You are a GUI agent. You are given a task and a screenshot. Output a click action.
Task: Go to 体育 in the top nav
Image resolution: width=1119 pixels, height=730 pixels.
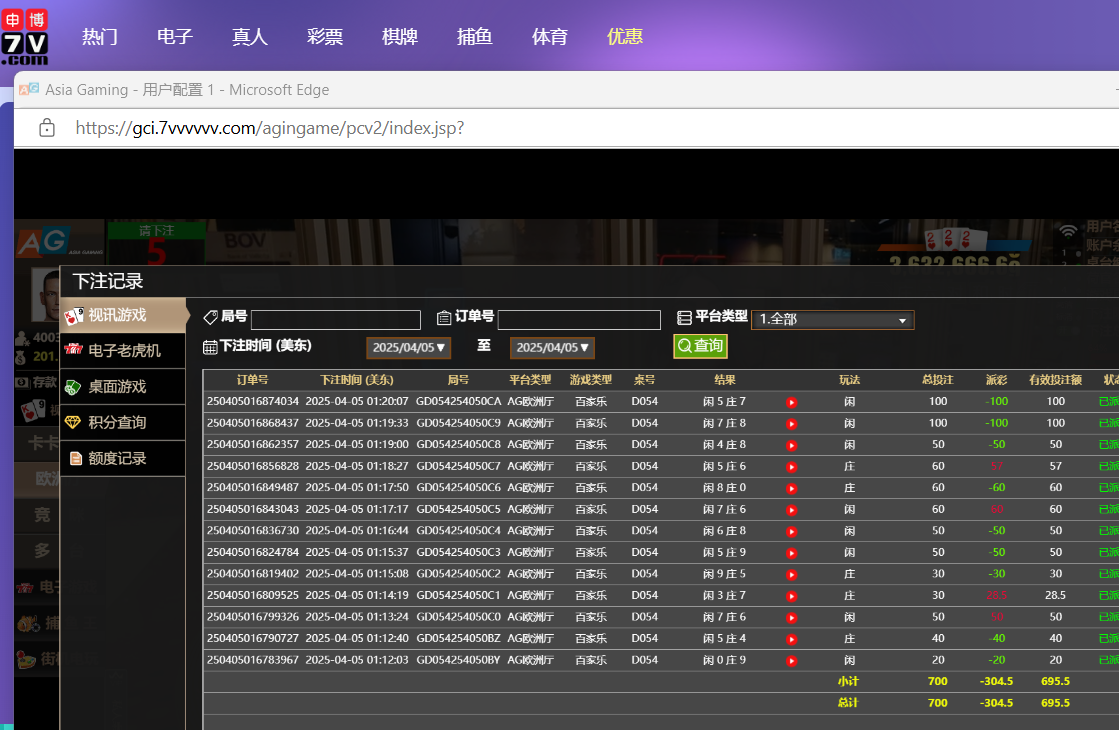coord(550,37)
